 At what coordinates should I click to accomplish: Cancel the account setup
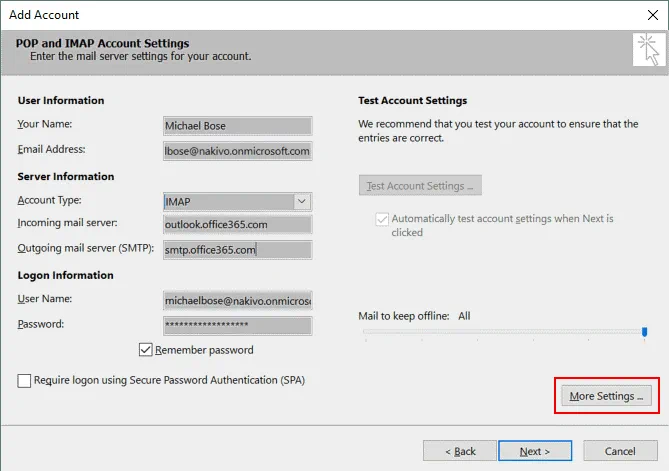tap(620, 451)
